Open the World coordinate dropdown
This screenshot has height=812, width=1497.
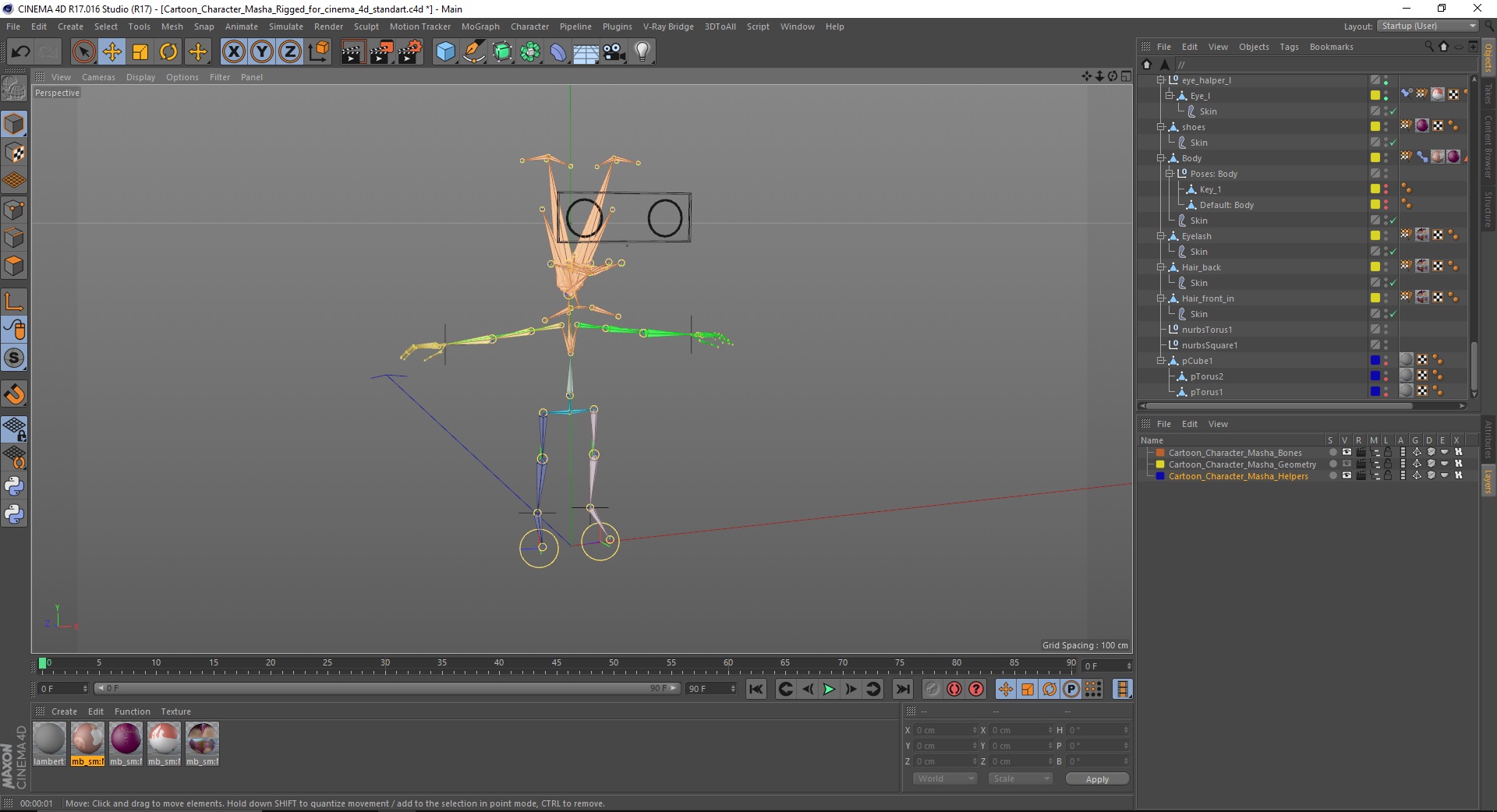tap(945, 778)
